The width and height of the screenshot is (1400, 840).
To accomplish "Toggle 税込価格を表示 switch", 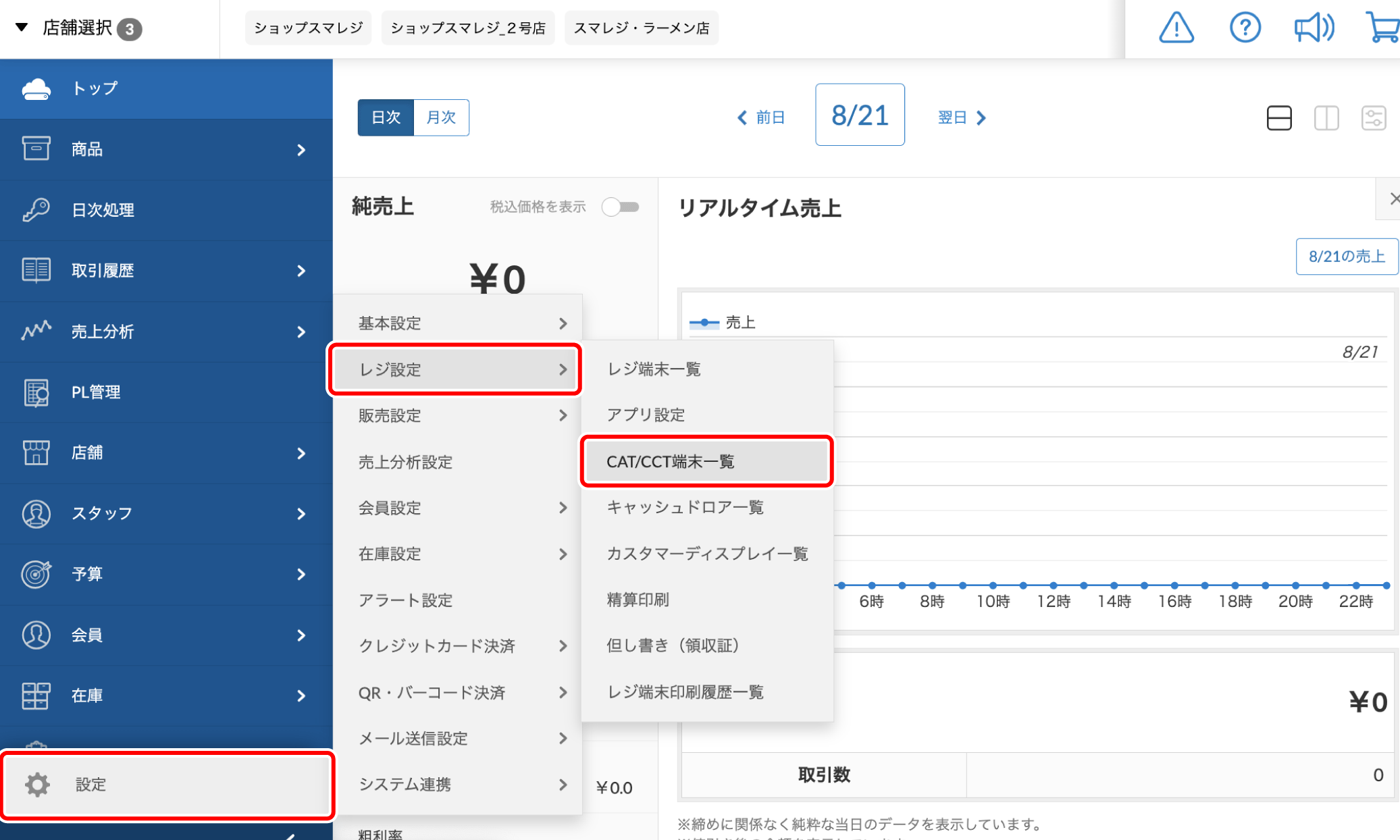I will (x=620, y=207).
